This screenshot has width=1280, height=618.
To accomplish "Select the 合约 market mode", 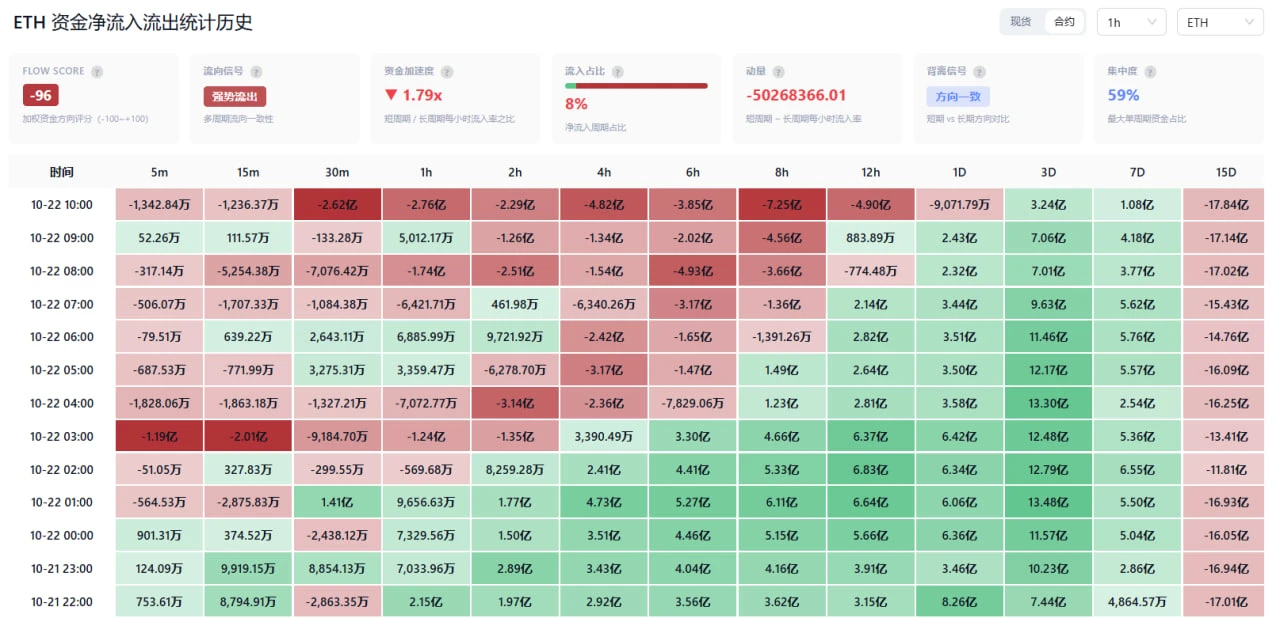I will tap(1064, 22).
